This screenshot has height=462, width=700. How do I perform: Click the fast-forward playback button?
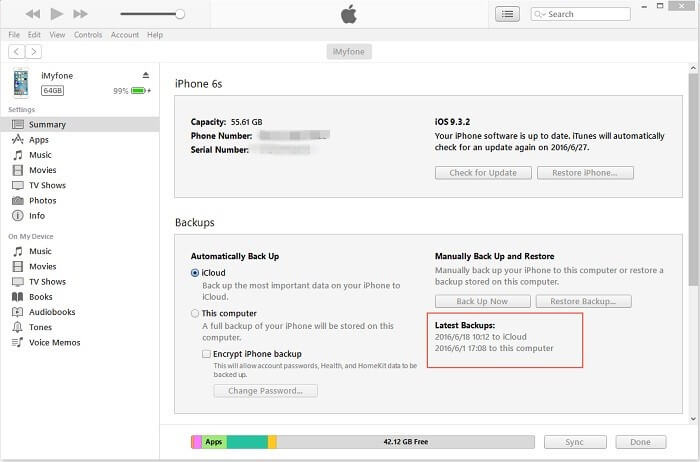coord(80,14)
